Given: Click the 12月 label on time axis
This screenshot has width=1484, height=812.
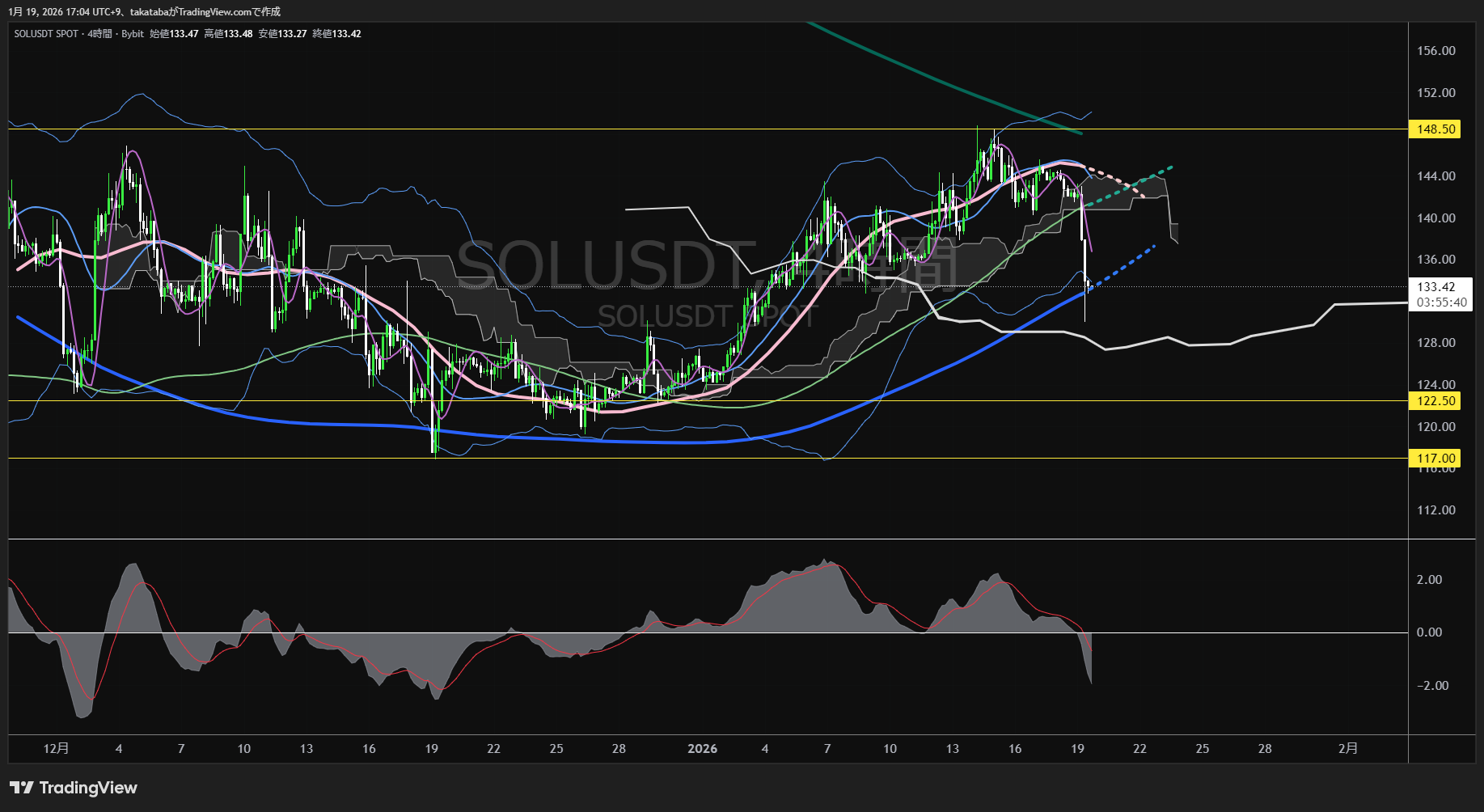Looking at the screenshot, I should point(56,749).
